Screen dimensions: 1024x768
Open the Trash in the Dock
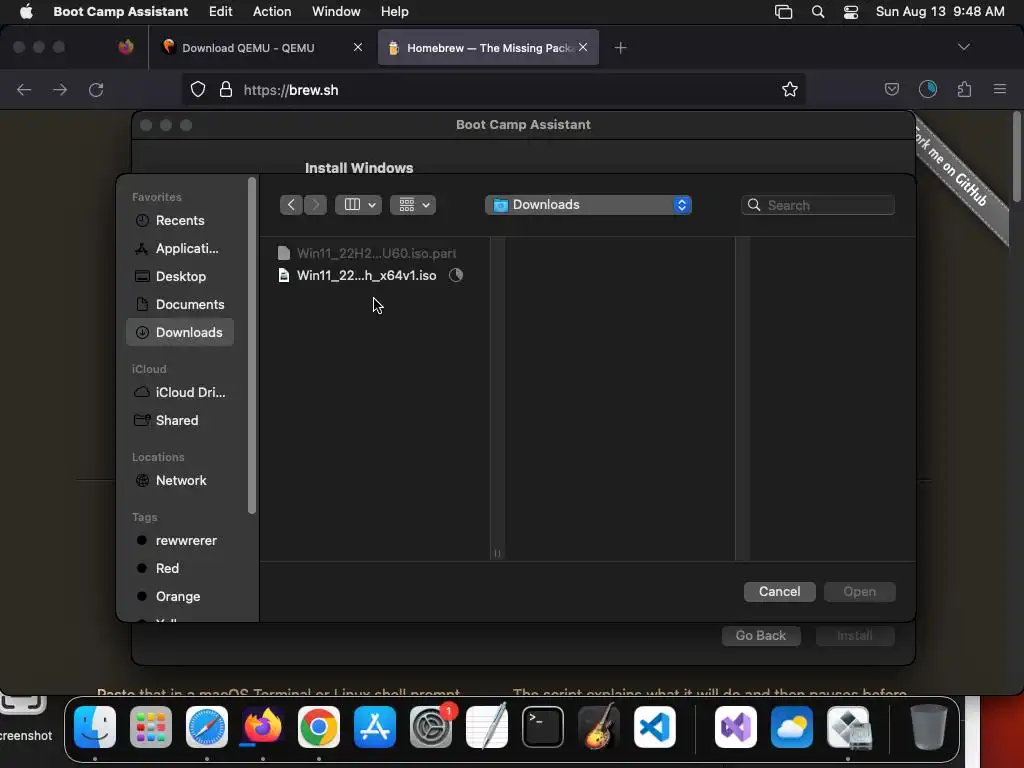(x=929, y=727)
